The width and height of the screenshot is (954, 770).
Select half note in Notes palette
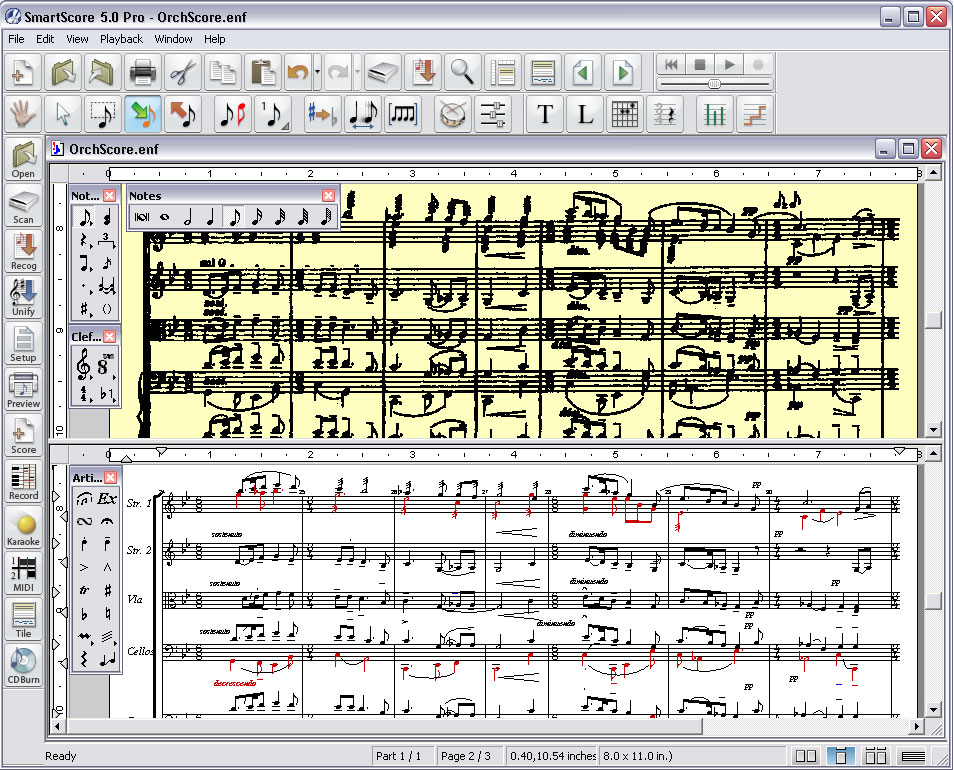point(187,217)
